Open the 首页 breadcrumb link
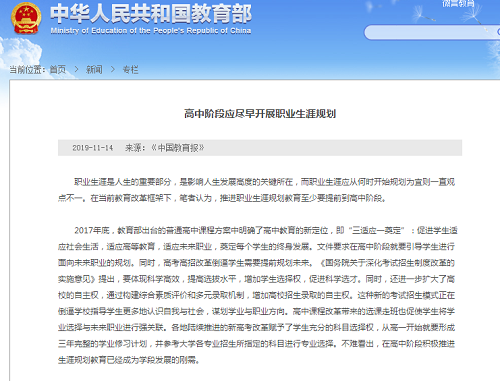 tap(58, 69)
